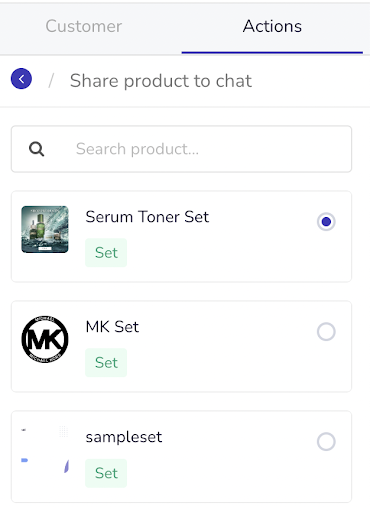Click the sampleset product name

(124, 437)
